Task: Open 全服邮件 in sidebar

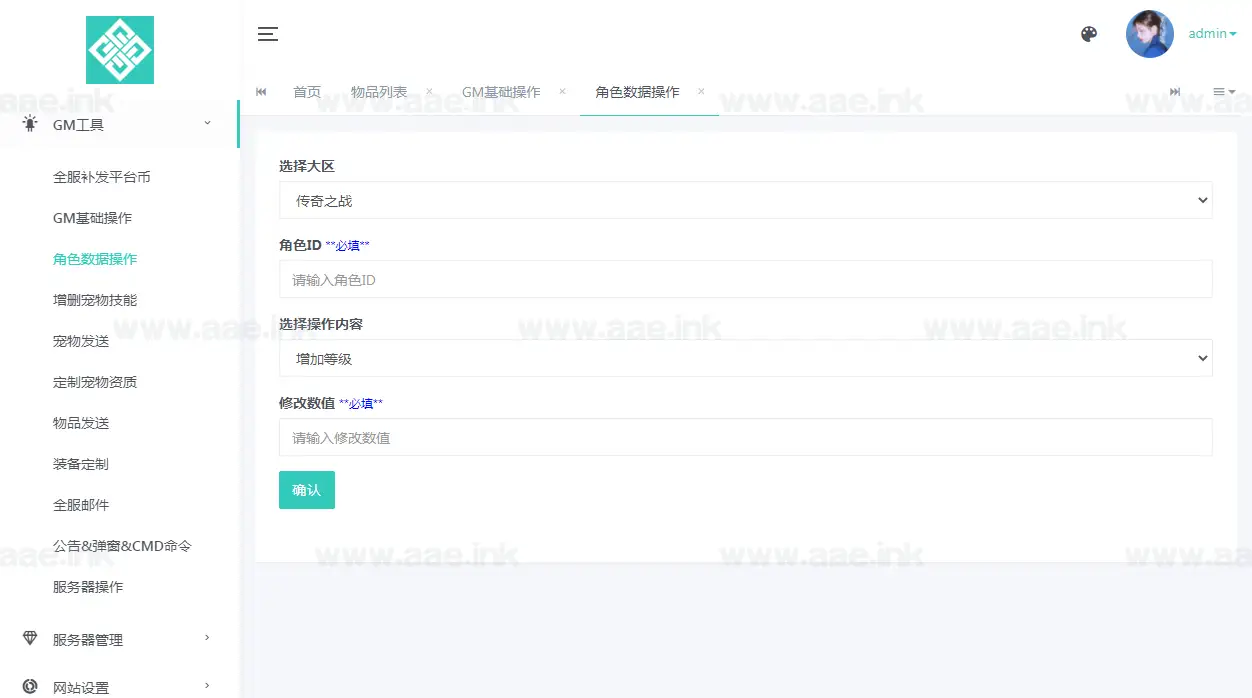Action: click(x=81, y=505)
